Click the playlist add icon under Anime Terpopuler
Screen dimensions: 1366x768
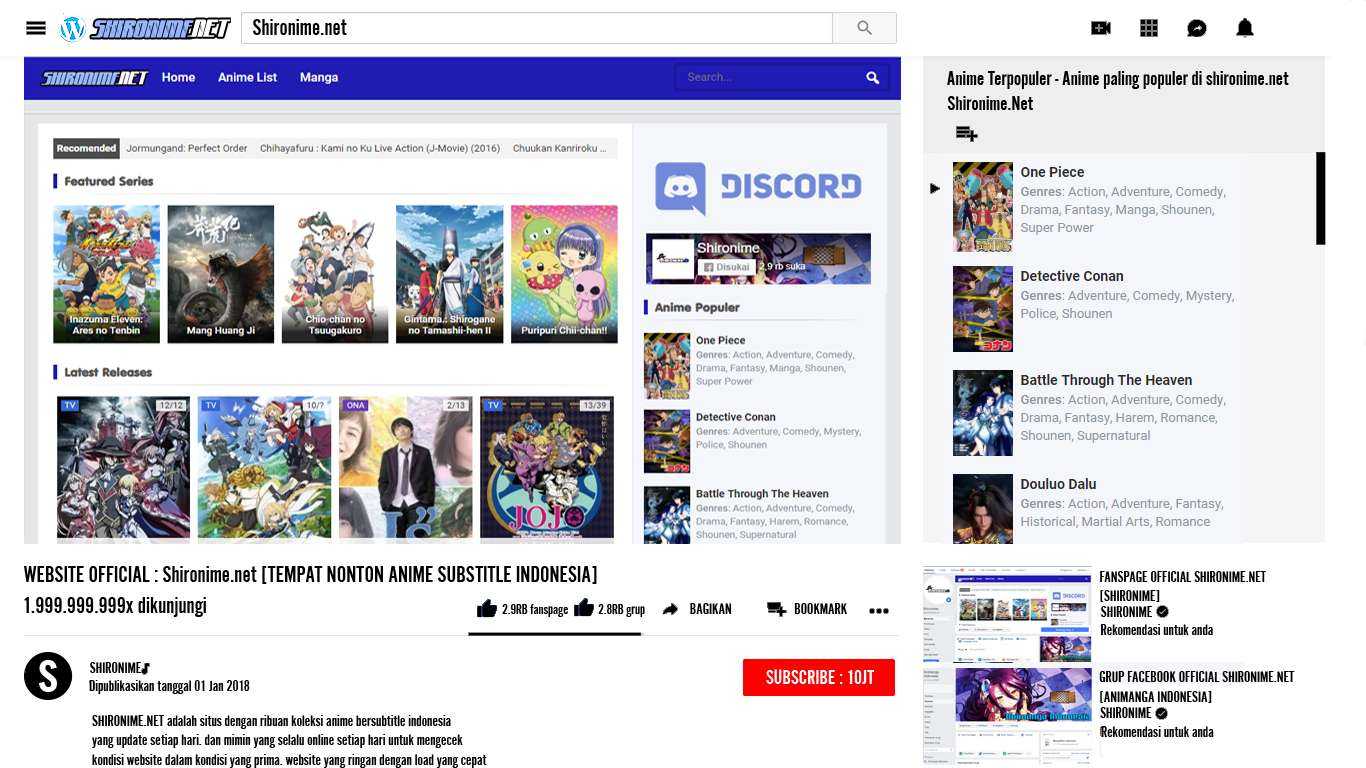966,133
